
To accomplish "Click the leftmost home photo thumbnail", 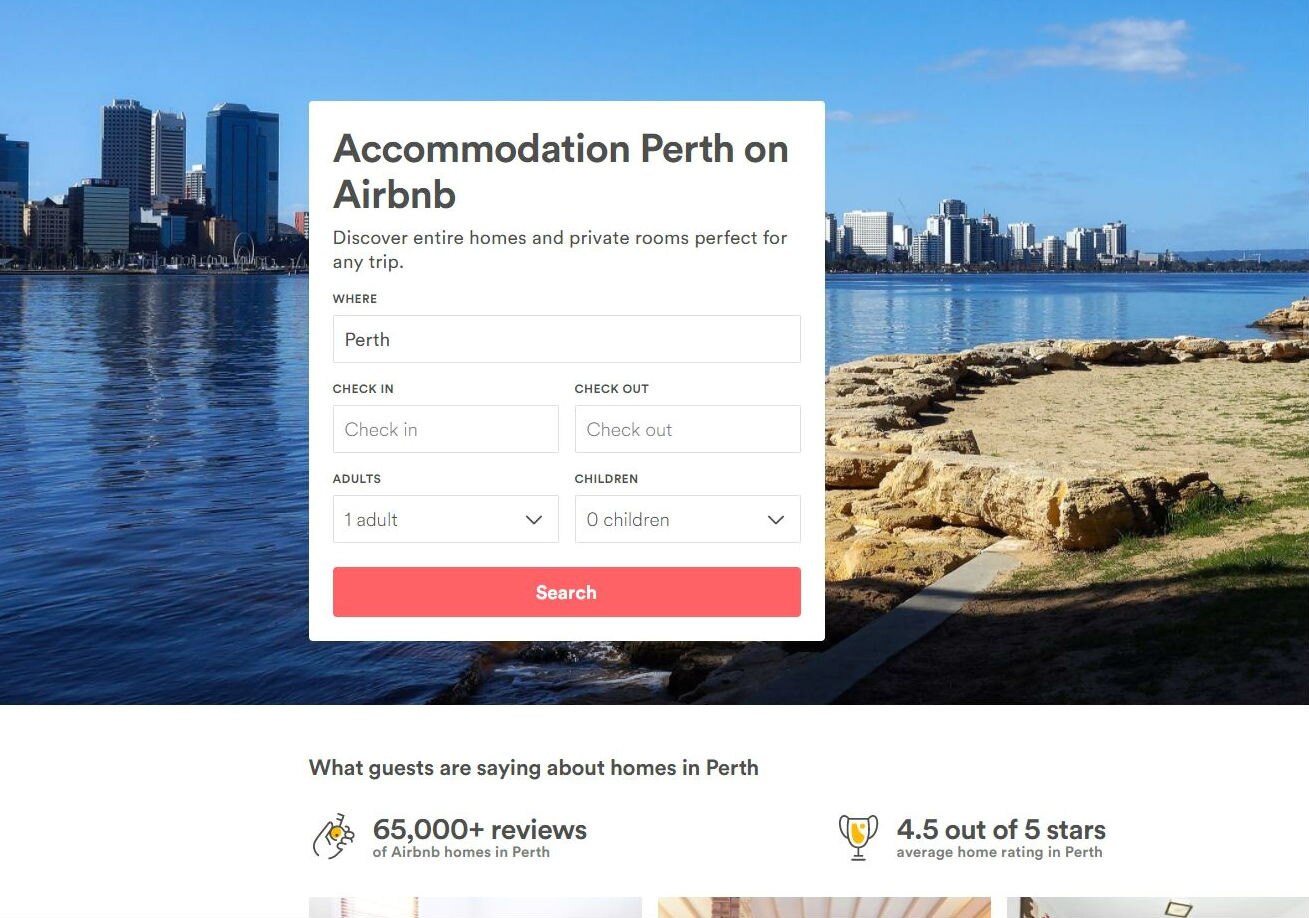I will 474,910.
